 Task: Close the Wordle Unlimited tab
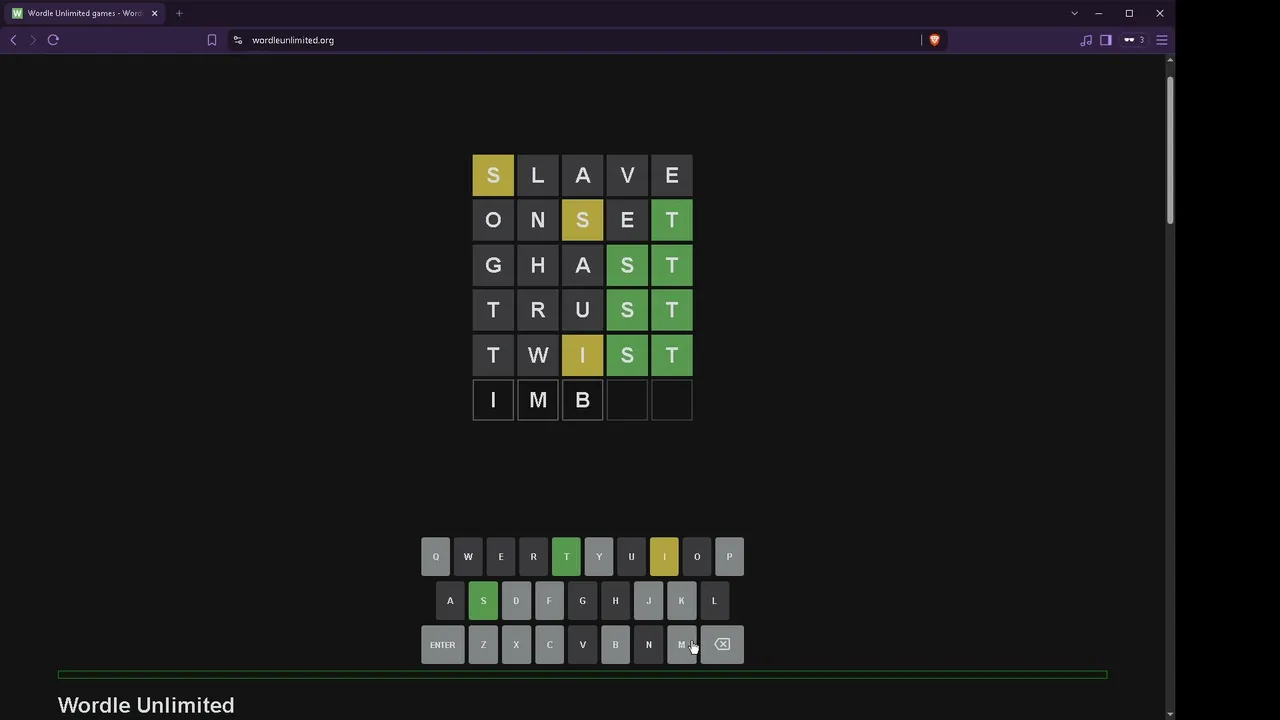pyautogui.click(x=155, y=13)
